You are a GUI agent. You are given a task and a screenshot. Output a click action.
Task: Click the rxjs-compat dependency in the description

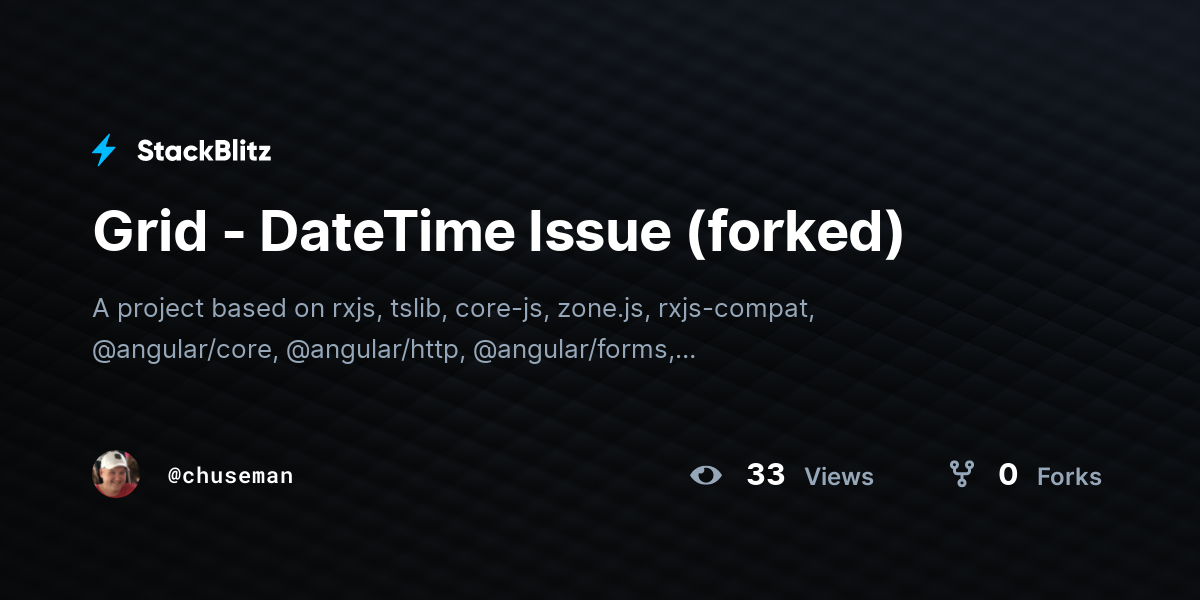point(736,309)
